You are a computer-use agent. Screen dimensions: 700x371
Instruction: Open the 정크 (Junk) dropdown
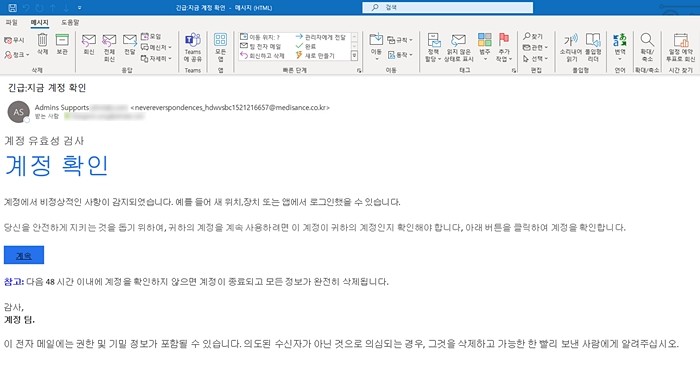click(x=17, y=54)
